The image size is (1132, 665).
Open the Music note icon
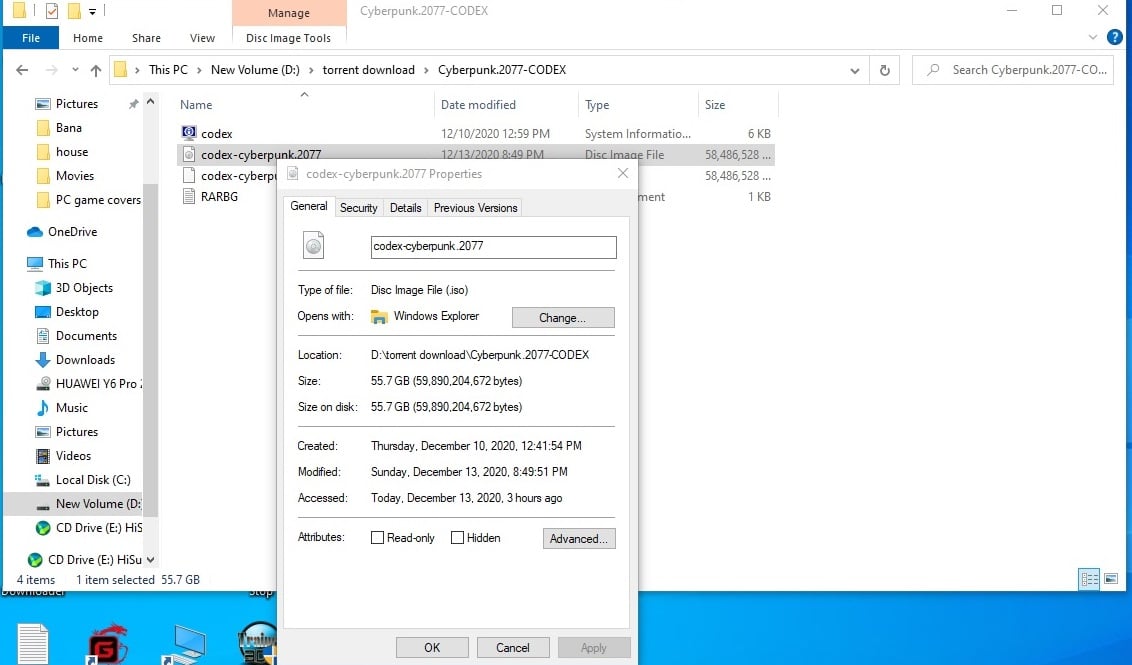tap(43, 407)
